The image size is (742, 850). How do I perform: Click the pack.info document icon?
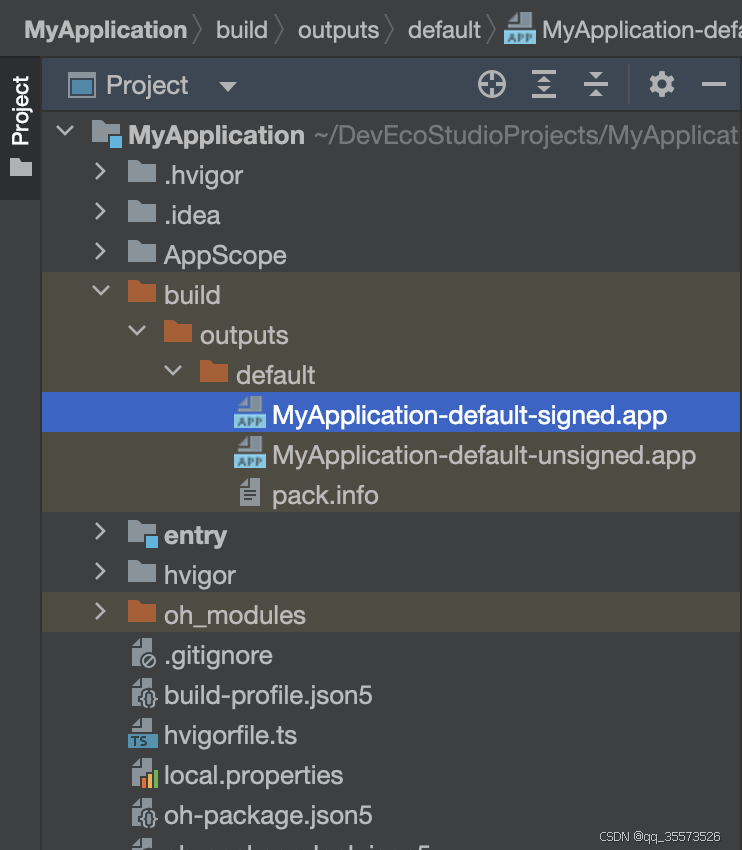pos(250,492)
